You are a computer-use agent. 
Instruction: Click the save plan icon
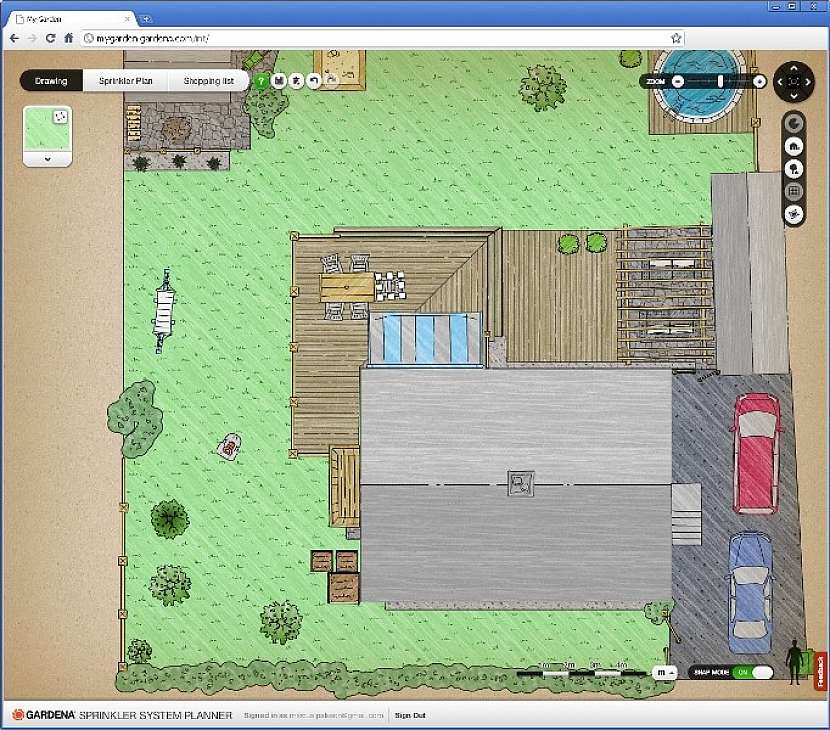pyautogui.click(x=279, y=81)
